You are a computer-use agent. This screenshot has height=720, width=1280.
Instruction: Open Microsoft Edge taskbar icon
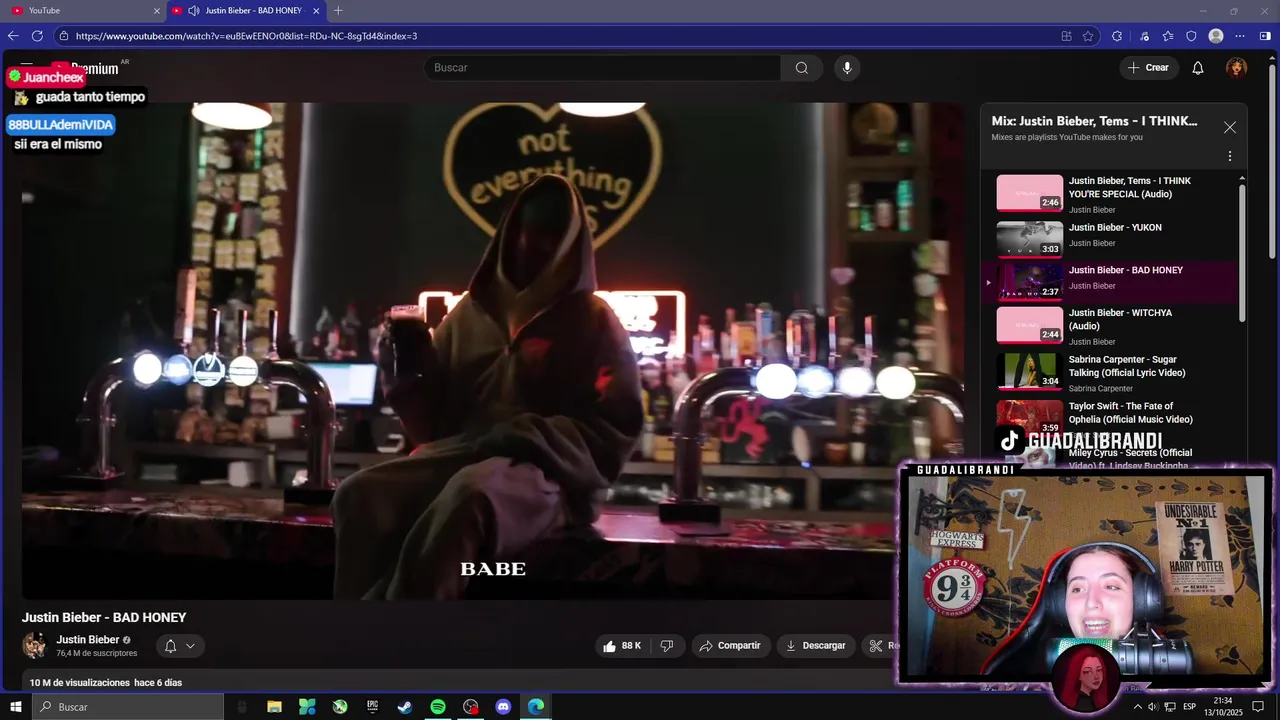pyautogui.click(x=536, y=707)
